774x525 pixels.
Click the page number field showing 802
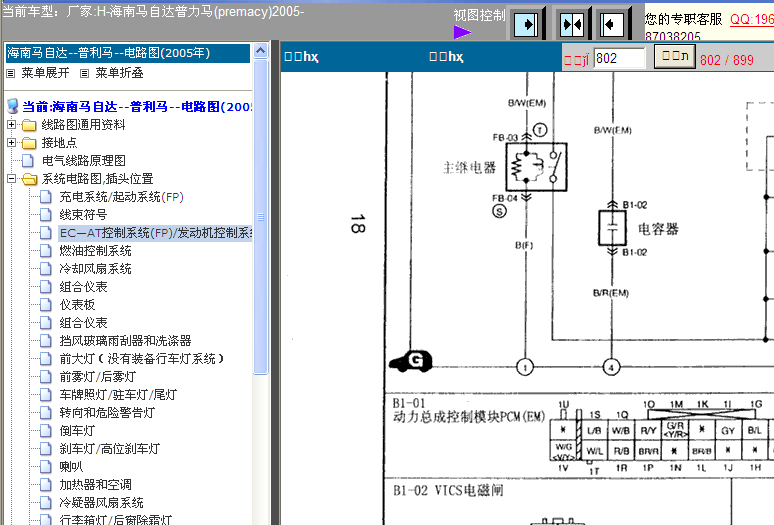619,59
